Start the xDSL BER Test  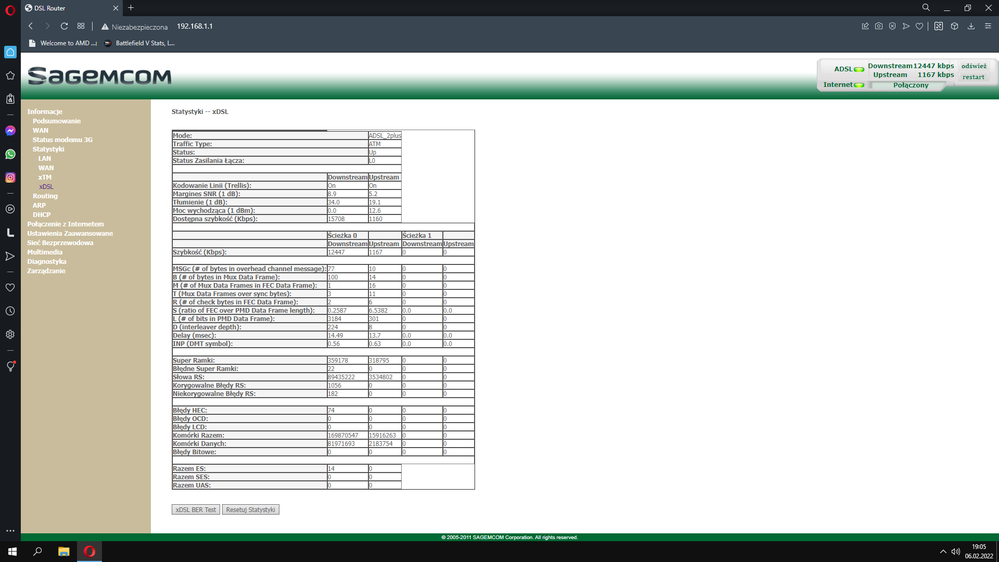click(196, 510)
